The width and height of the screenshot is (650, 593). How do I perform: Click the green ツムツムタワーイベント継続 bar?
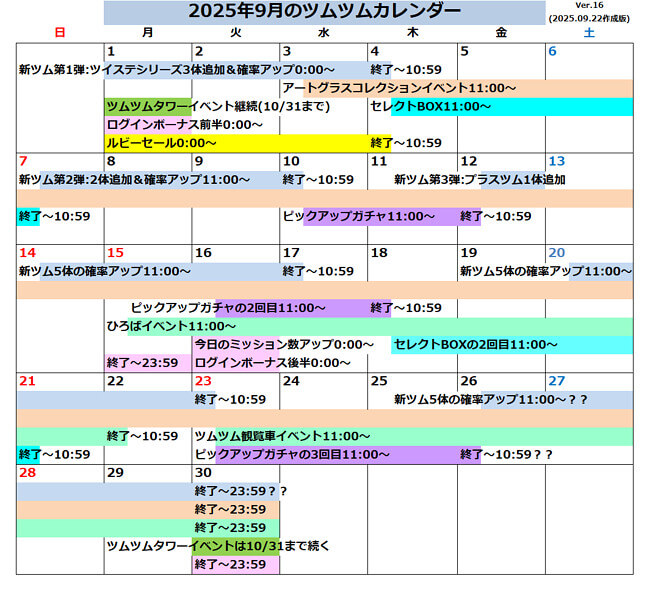tap(150, 106)
